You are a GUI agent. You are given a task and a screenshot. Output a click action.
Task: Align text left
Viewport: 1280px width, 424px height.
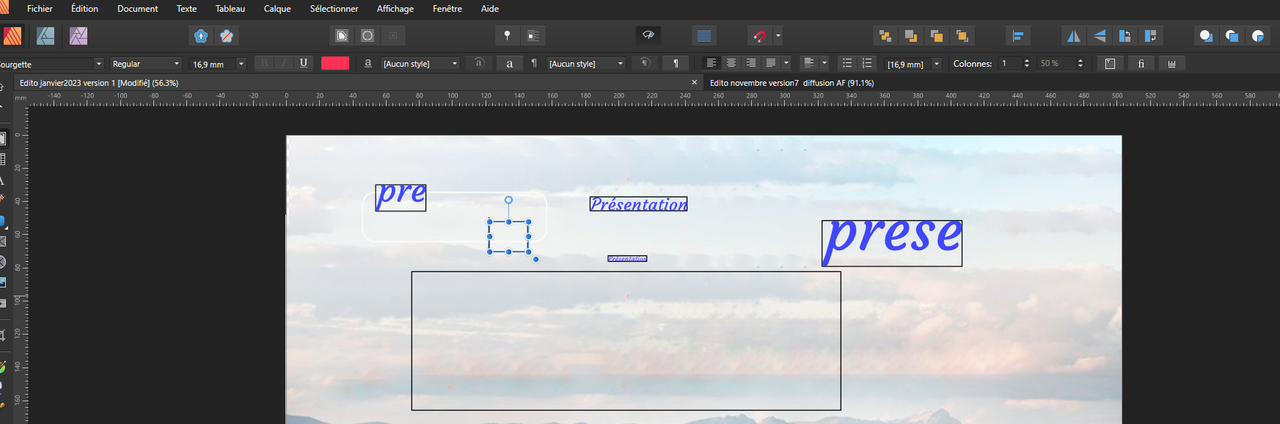point(710,63)
